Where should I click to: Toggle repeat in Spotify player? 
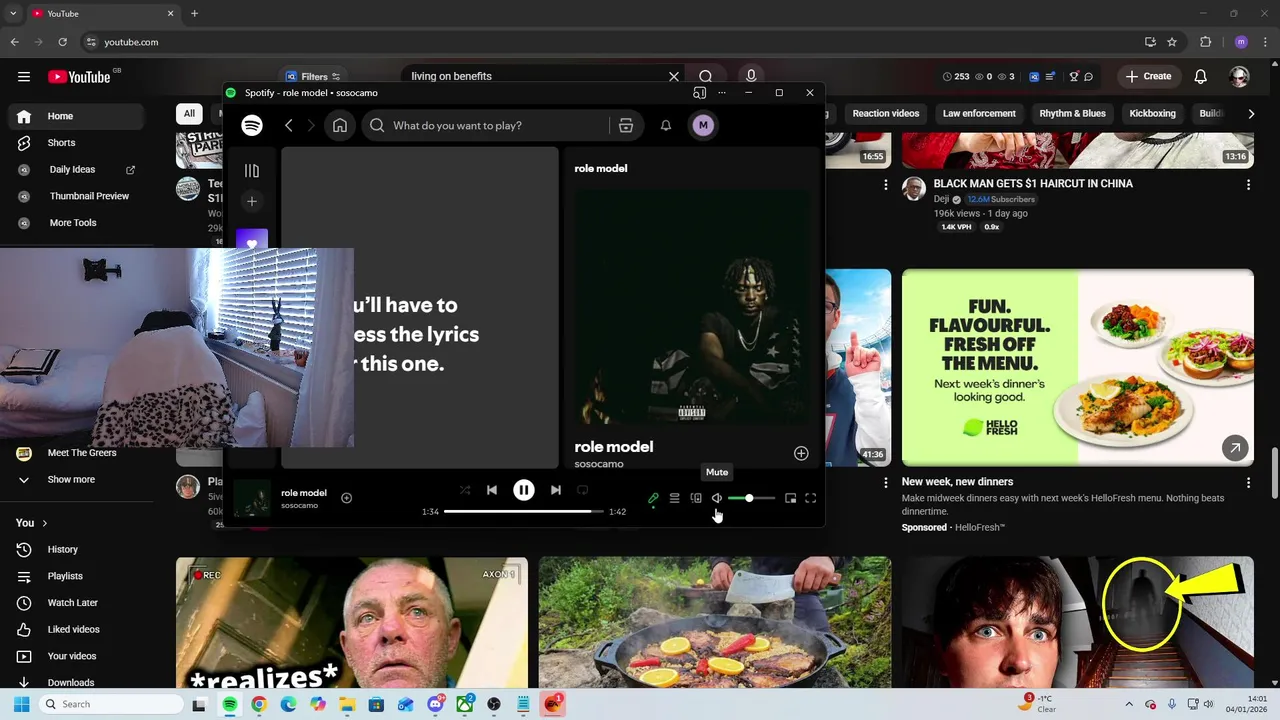[x=582, y=490]
